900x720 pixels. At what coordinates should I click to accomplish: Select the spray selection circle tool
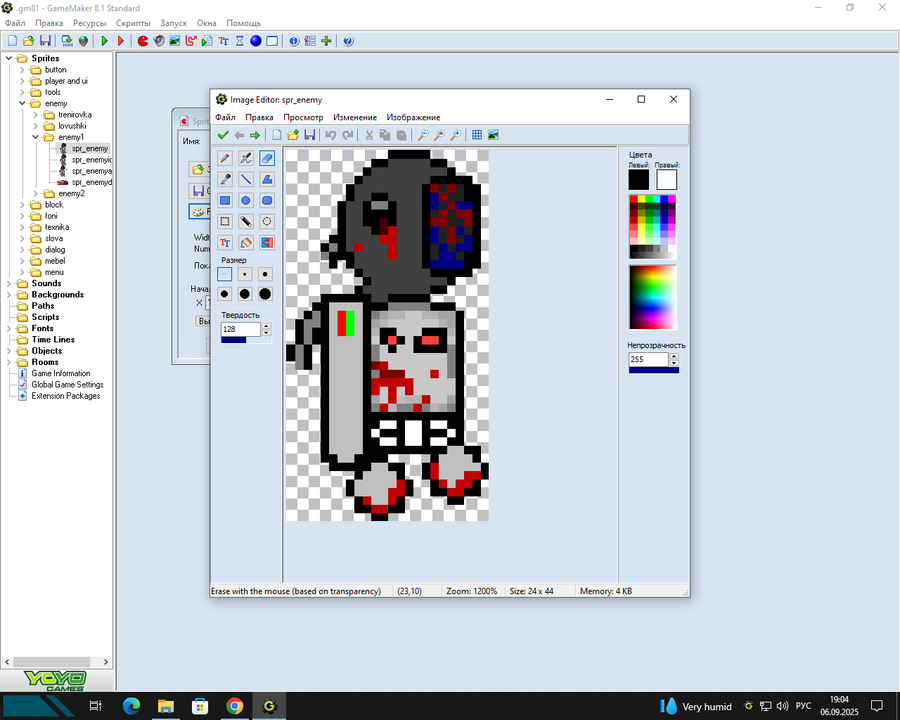click(267, 221)
